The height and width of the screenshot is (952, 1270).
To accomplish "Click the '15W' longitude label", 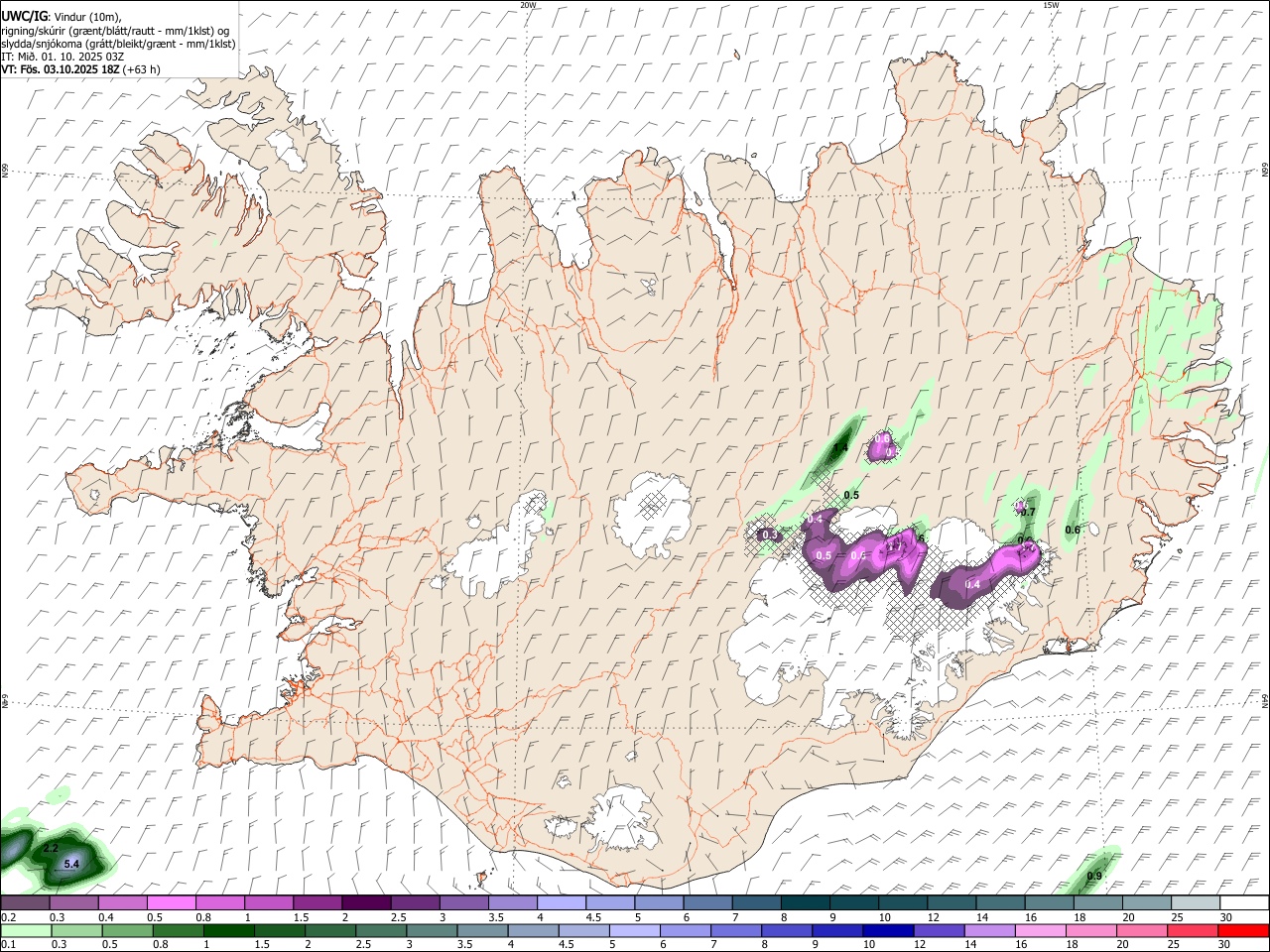I will click(x=1051, y=5).
